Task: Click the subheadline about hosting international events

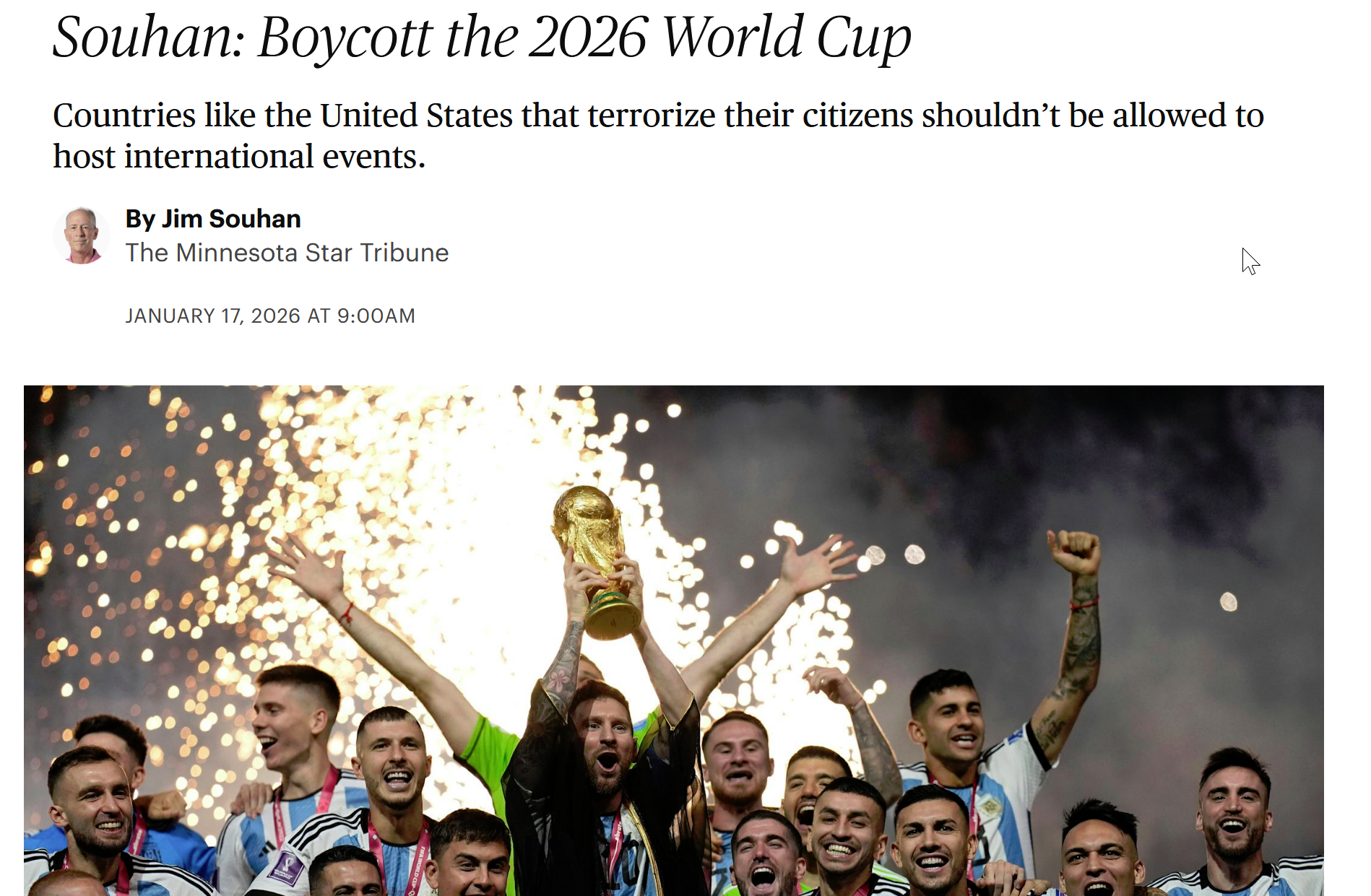Action: 658,136
